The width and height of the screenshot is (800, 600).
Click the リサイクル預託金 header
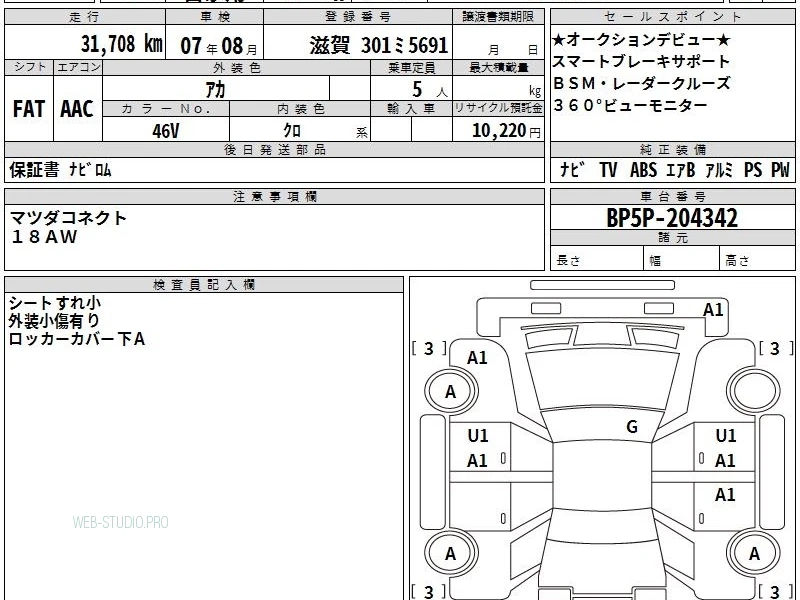coord(498,108)
